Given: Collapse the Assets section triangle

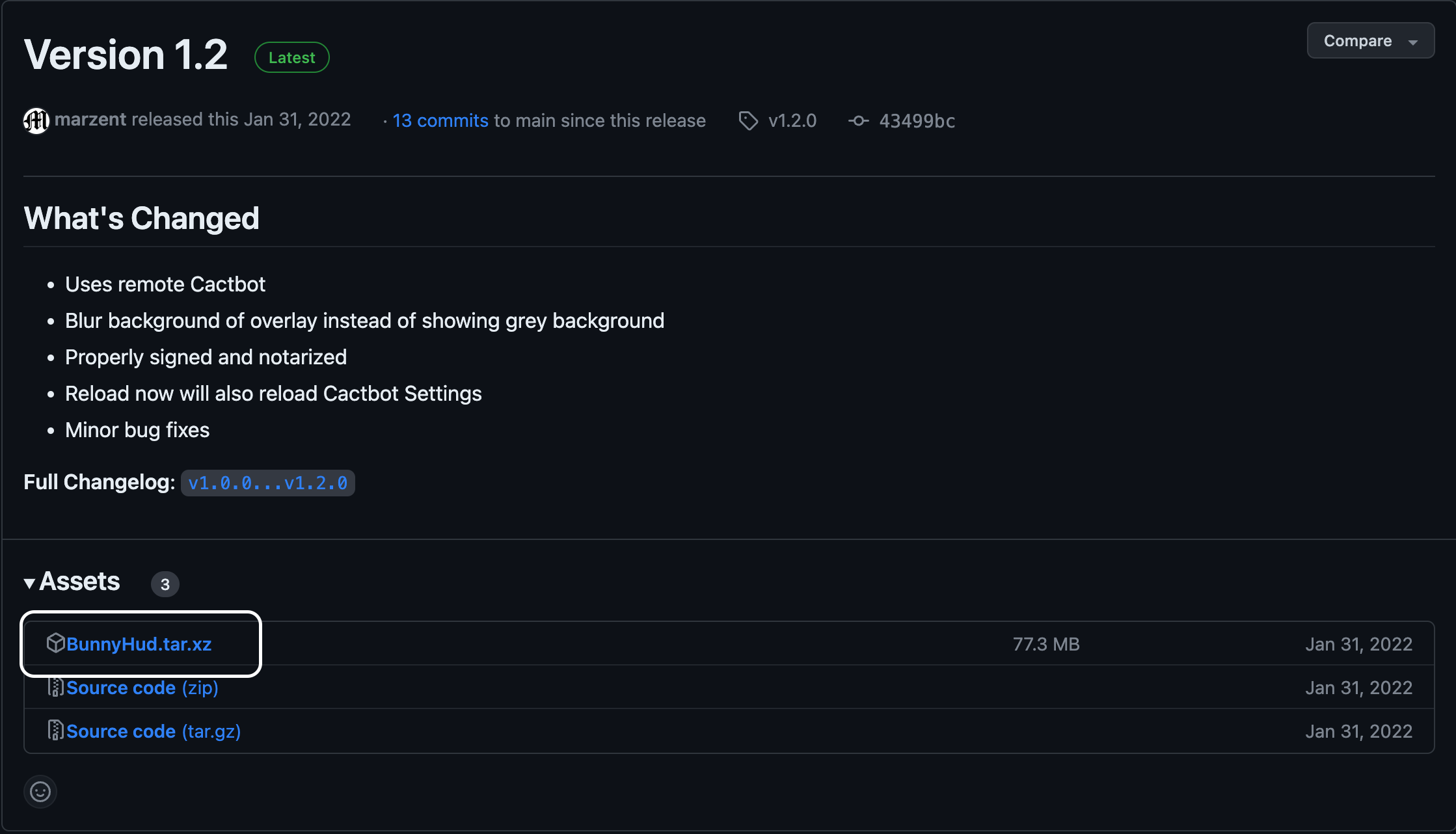Looking at the screenshot, I should click(x=29, y=583).
